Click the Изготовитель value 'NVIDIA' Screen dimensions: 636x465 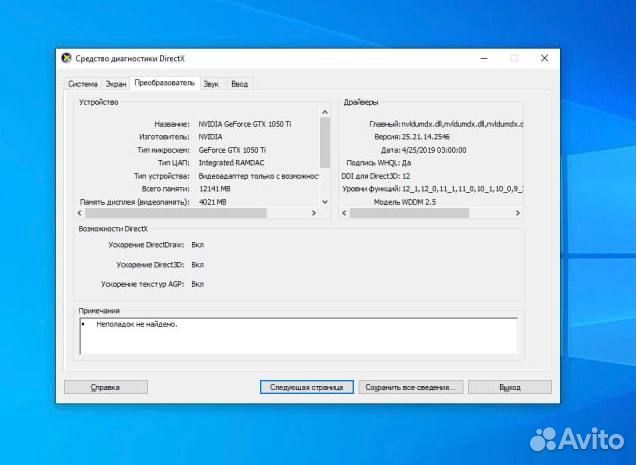tap(210, 137)
